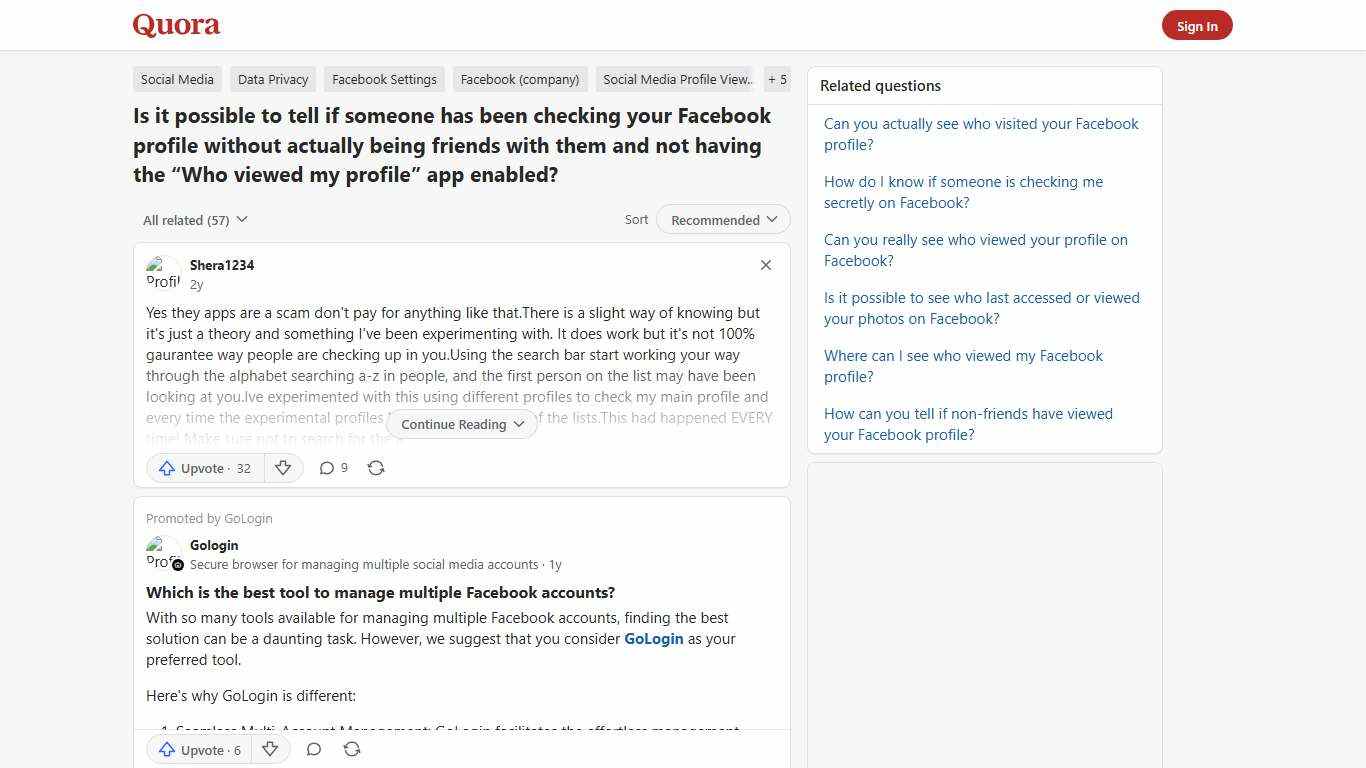Show the +5 hidden topic tags
1366x768 pixels.
coord(777,79)
